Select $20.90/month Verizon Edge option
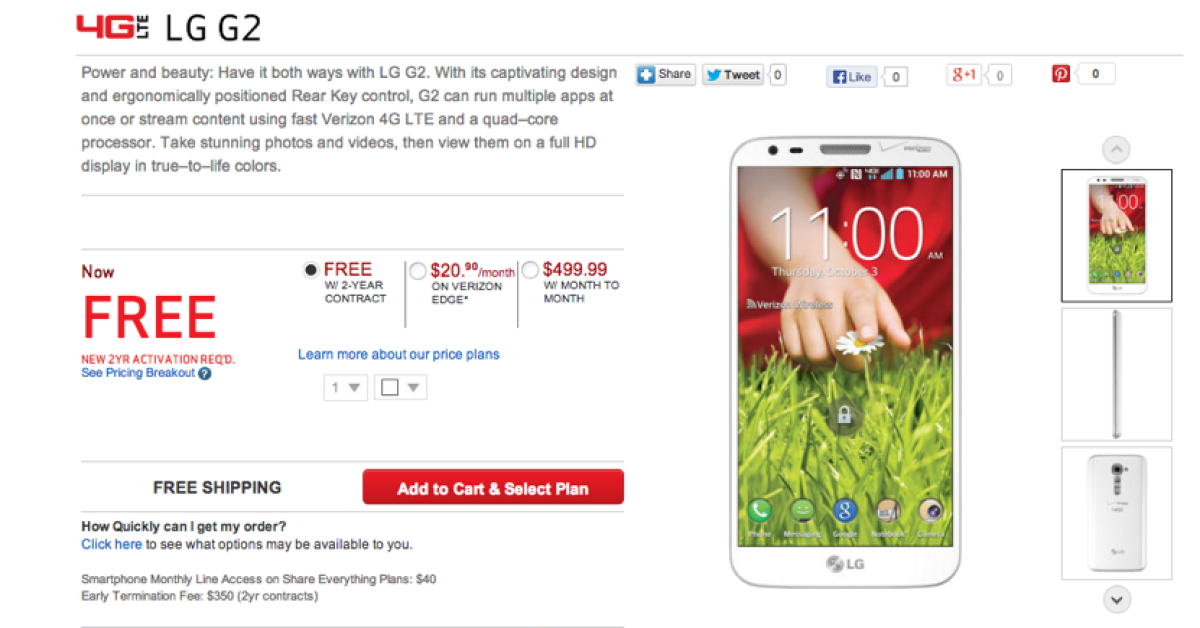 pos(418,270)
